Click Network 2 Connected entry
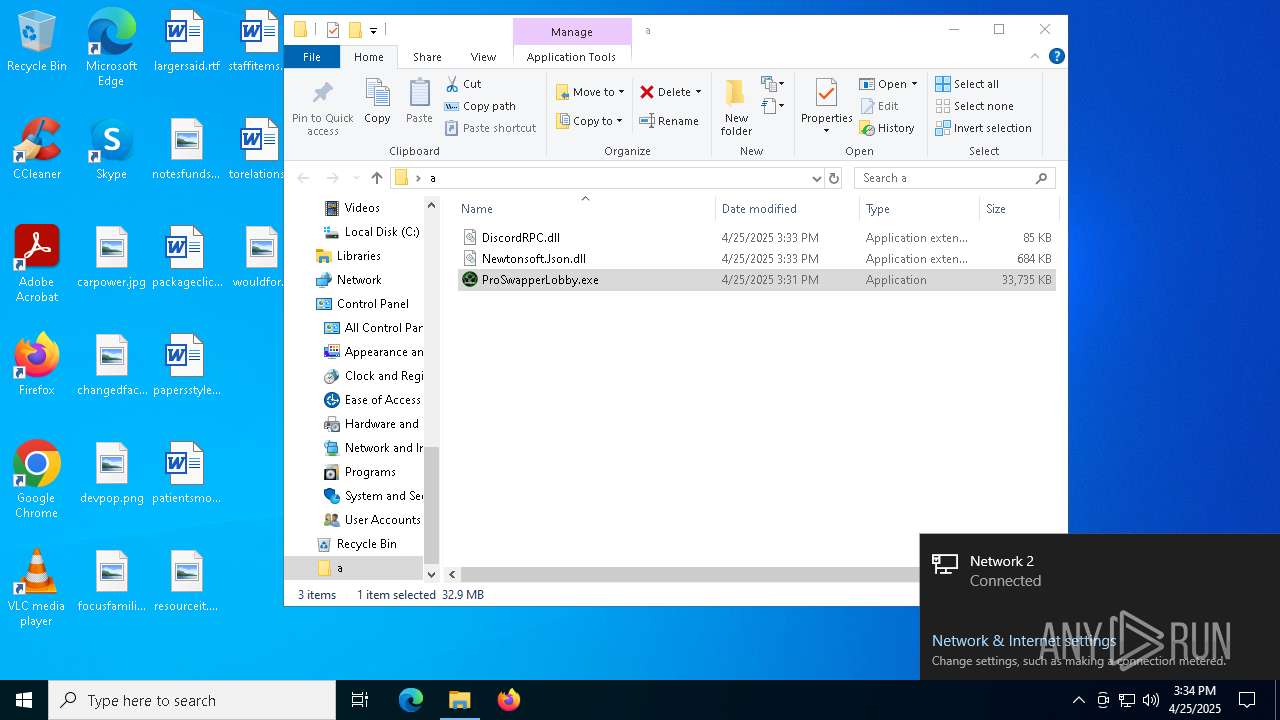This screenshot has height=720, width=1280. 1099,571
